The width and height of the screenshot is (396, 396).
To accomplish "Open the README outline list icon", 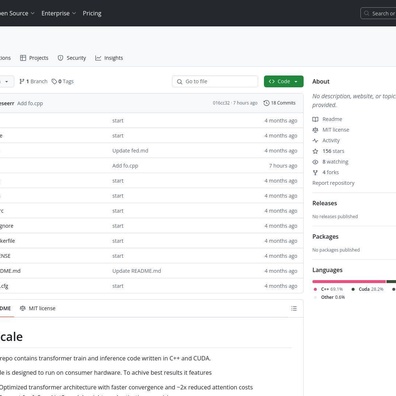I will click(x=294, y=308).
